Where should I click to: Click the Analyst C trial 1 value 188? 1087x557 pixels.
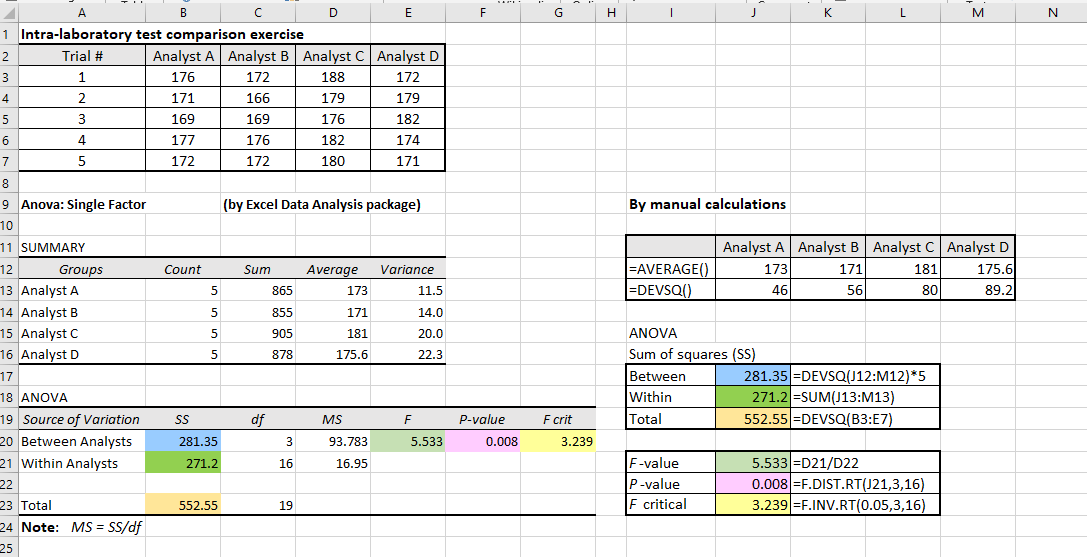tap(332, 77)
